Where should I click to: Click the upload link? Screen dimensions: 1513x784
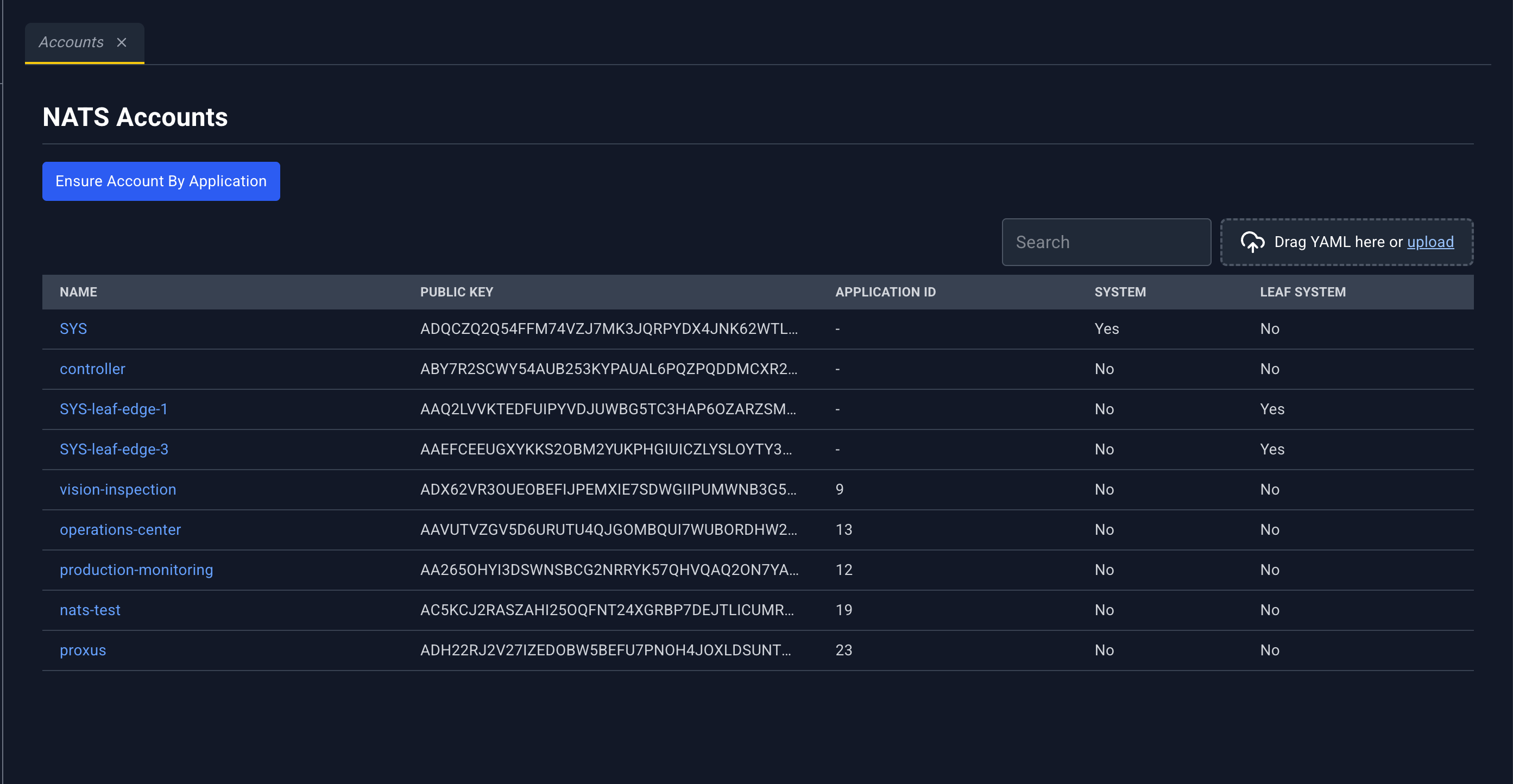coord(1430,242)
